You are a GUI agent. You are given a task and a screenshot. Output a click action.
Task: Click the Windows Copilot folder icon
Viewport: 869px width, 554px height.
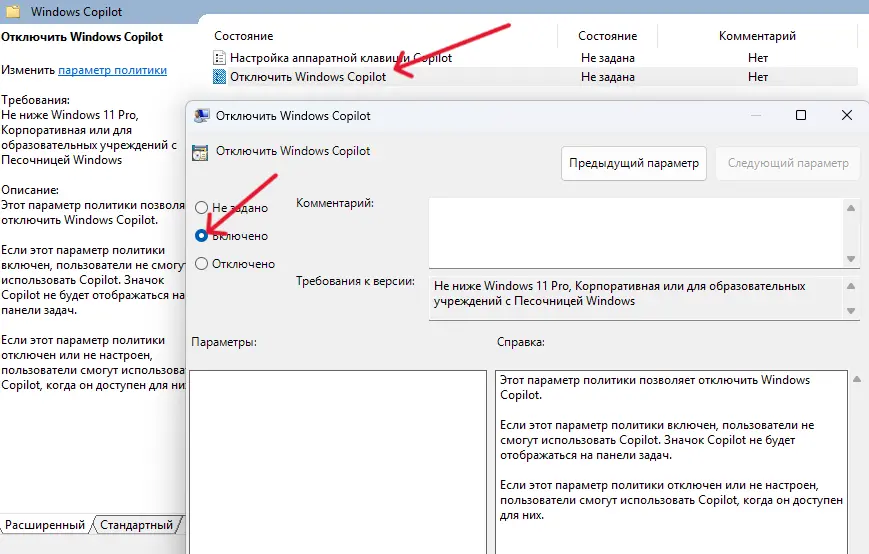tap(13, 11)
